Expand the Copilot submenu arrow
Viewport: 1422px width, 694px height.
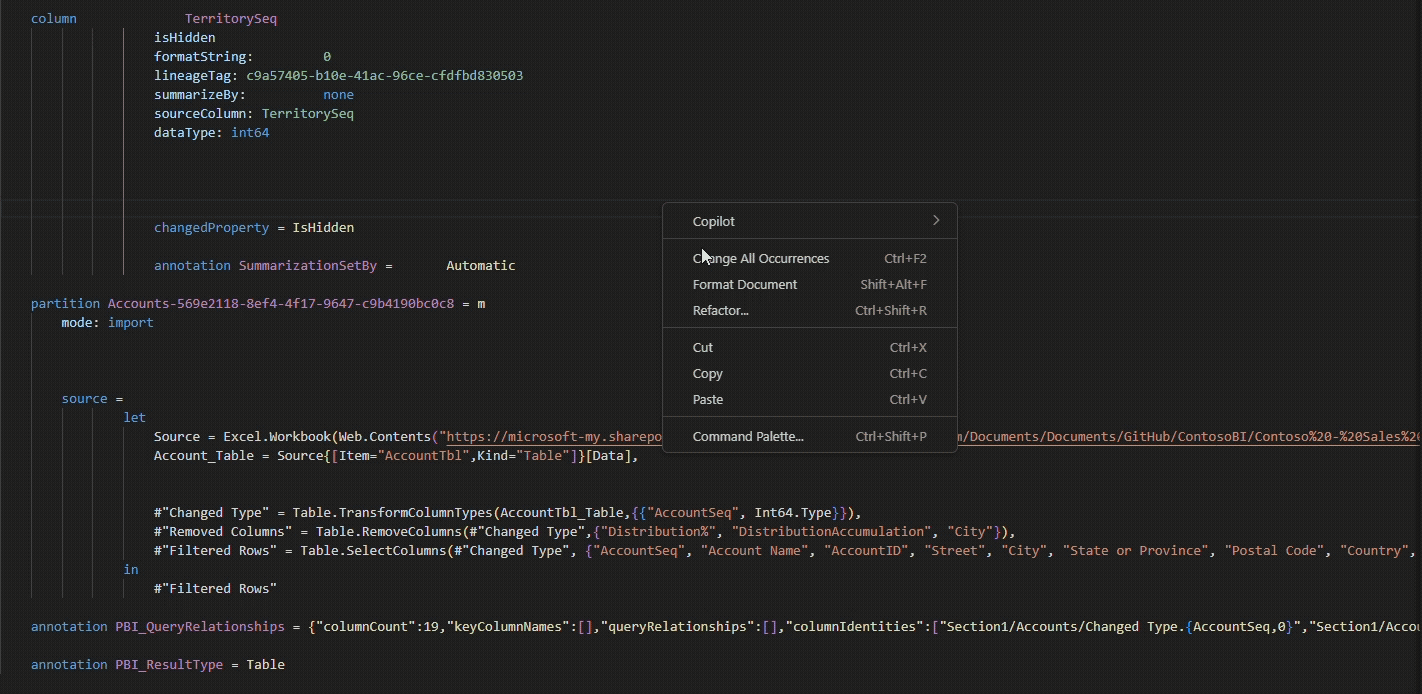(x=936, y=221)
